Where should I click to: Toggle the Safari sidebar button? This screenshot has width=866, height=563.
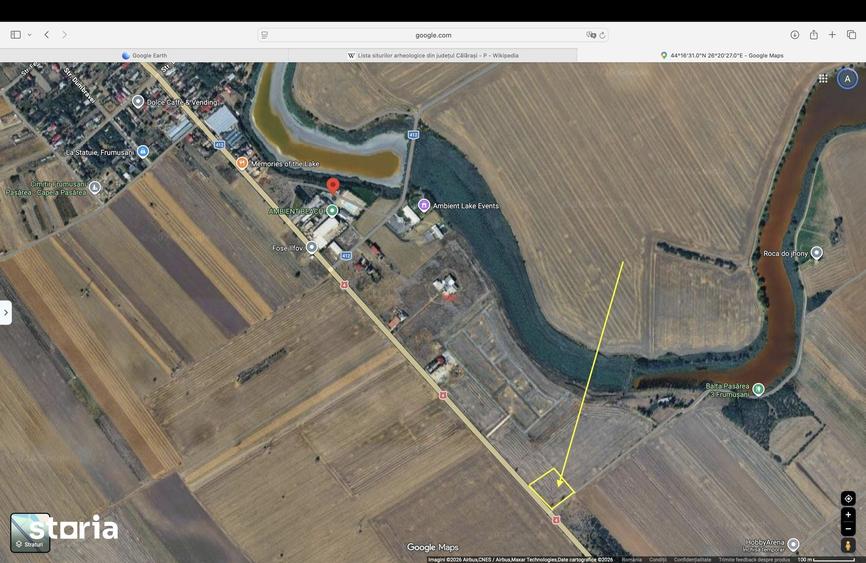point(15,35)
